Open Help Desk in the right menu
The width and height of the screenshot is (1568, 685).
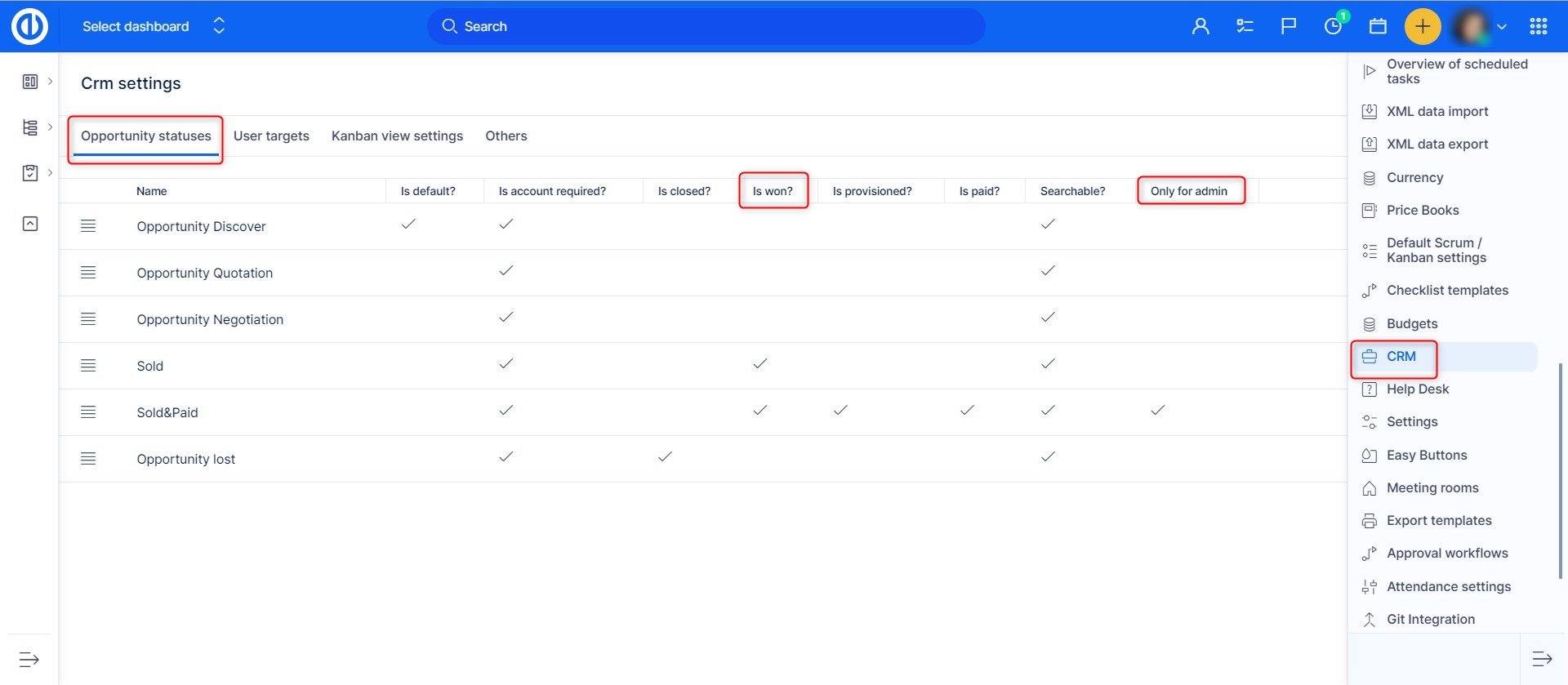[x=1417, y=389]
